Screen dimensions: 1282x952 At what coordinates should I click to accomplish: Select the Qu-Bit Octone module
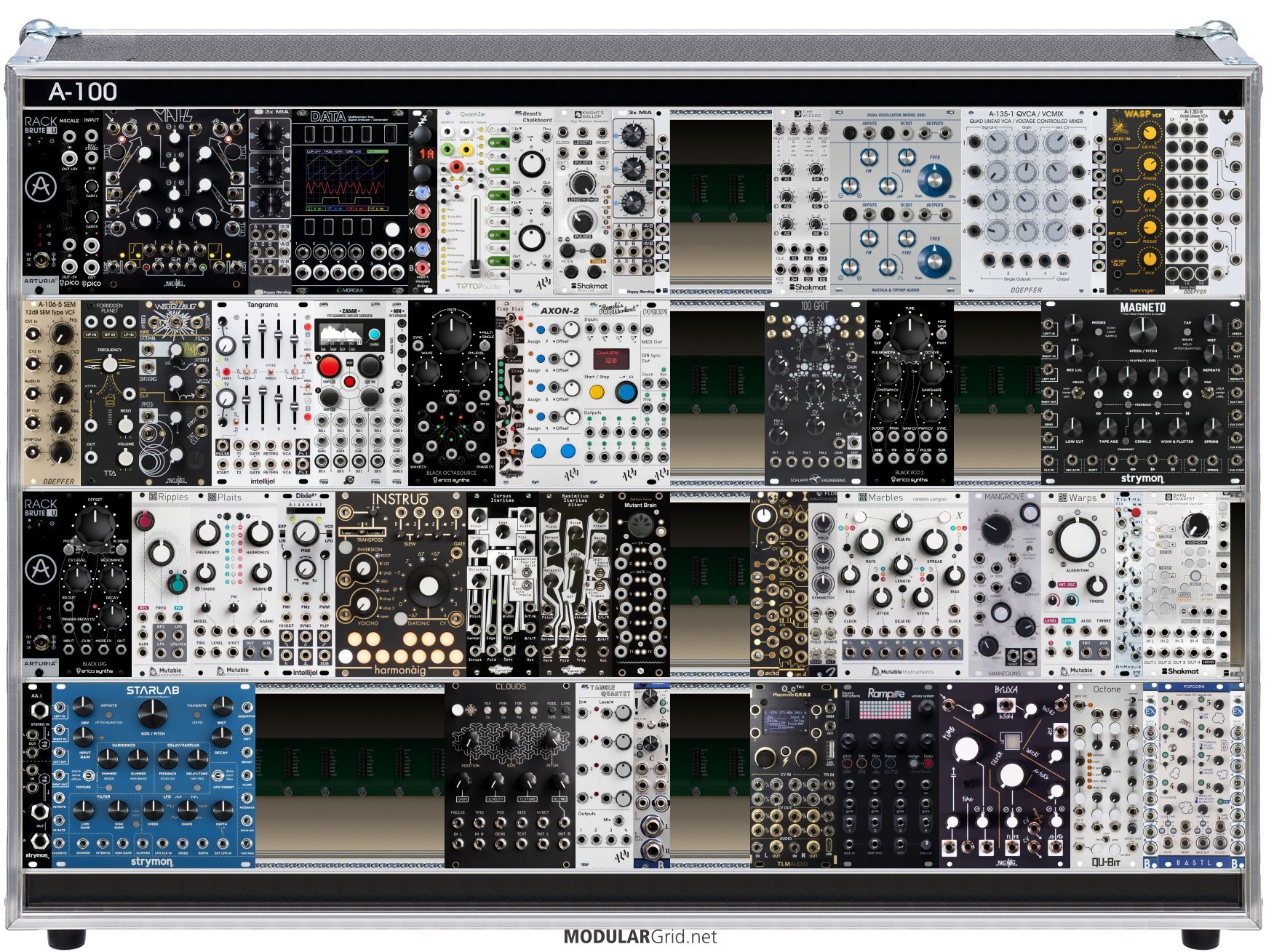[x=1107, y=775]
